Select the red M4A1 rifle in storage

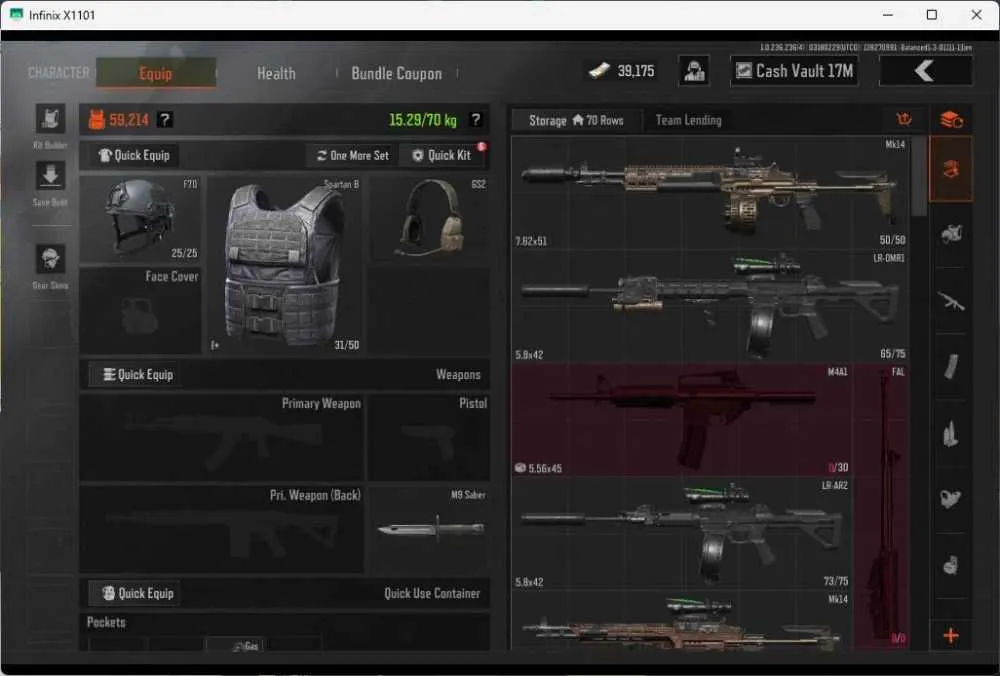coord(681,420)
